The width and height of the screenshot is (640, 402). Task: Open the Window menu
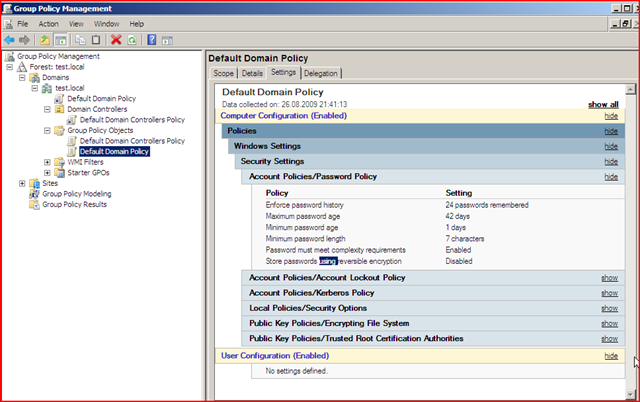coord(107,24)
